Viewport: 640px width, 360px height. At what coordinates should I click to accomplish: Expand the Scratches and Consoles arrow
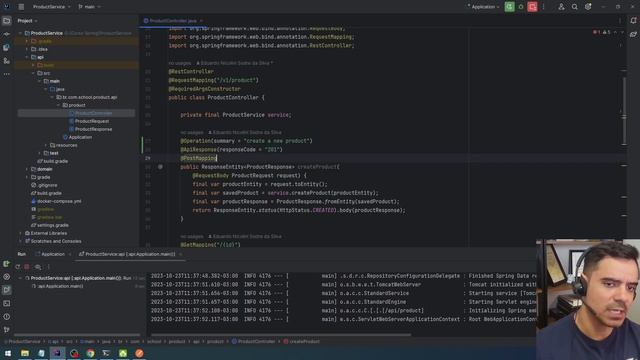[20, 241]
